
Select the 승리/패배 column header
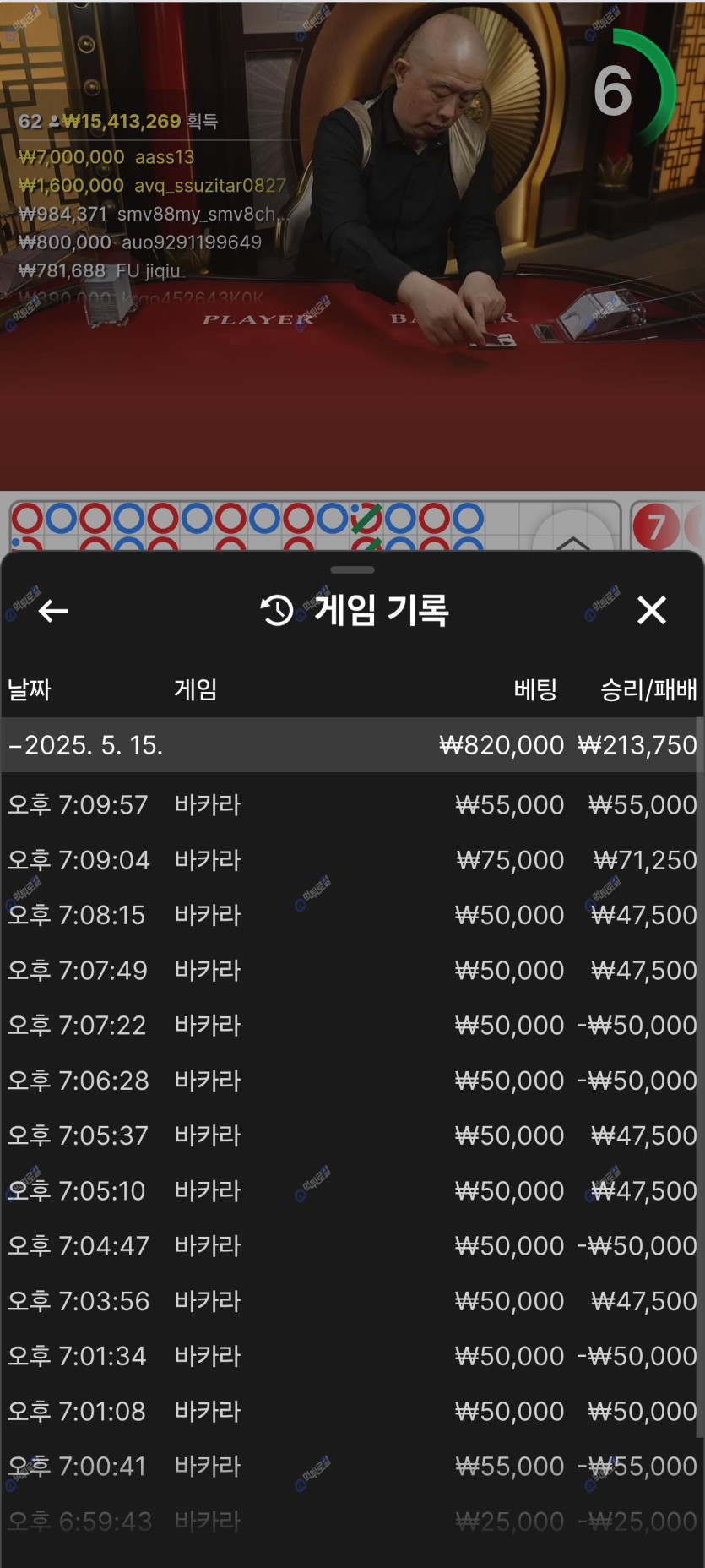(648, 689)
